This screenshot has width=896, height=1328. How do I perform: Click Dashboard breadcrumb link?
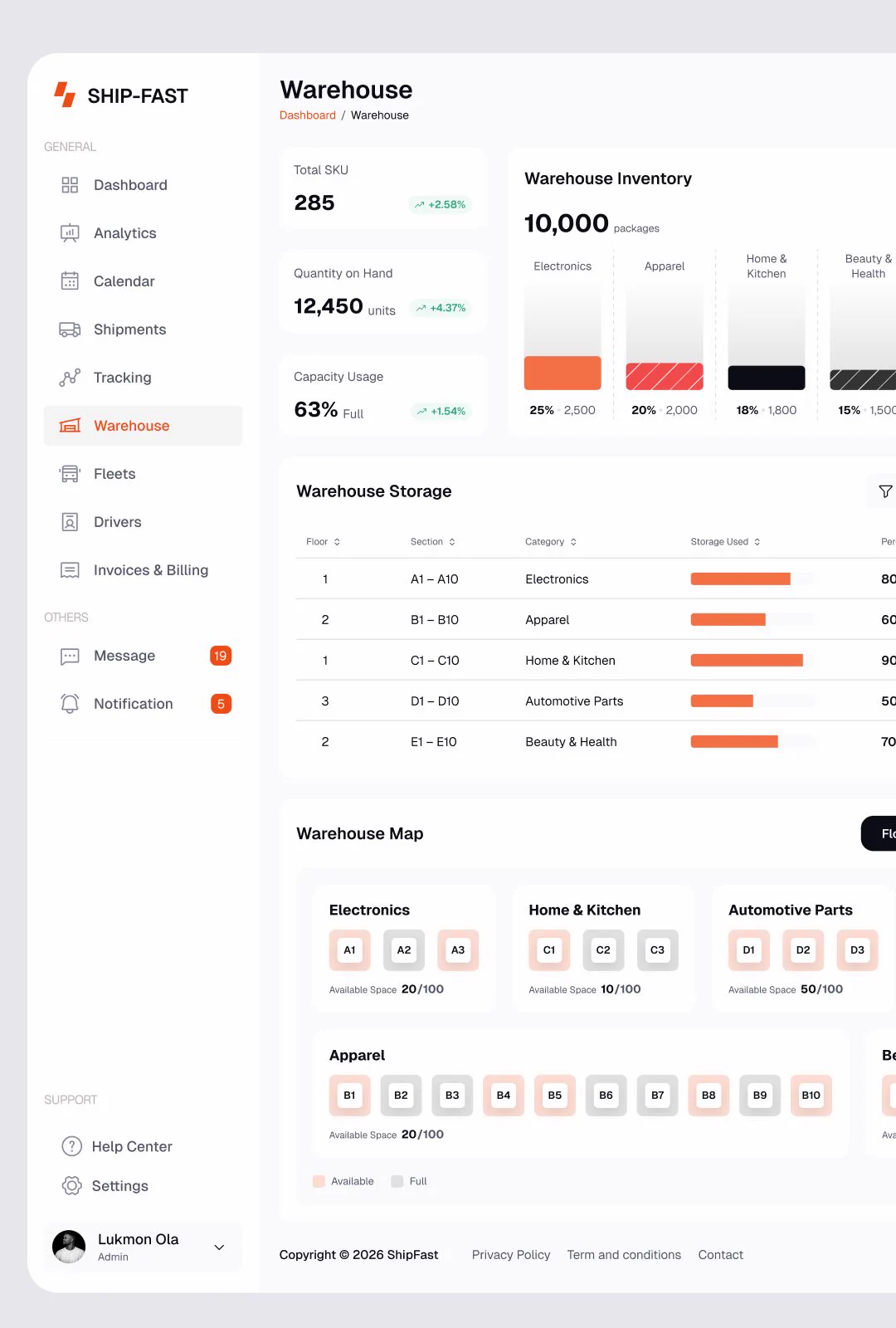pyautogui.click(x=308, y=115)
